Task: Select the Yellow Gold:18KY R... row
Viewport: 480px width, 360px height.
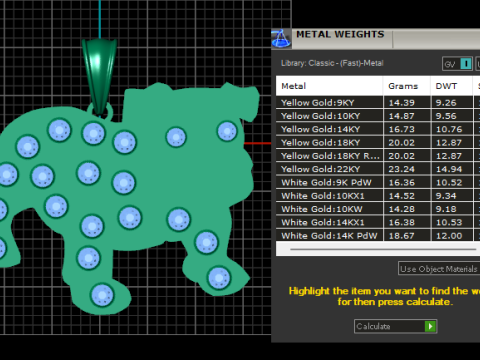Action: (378, 156)
